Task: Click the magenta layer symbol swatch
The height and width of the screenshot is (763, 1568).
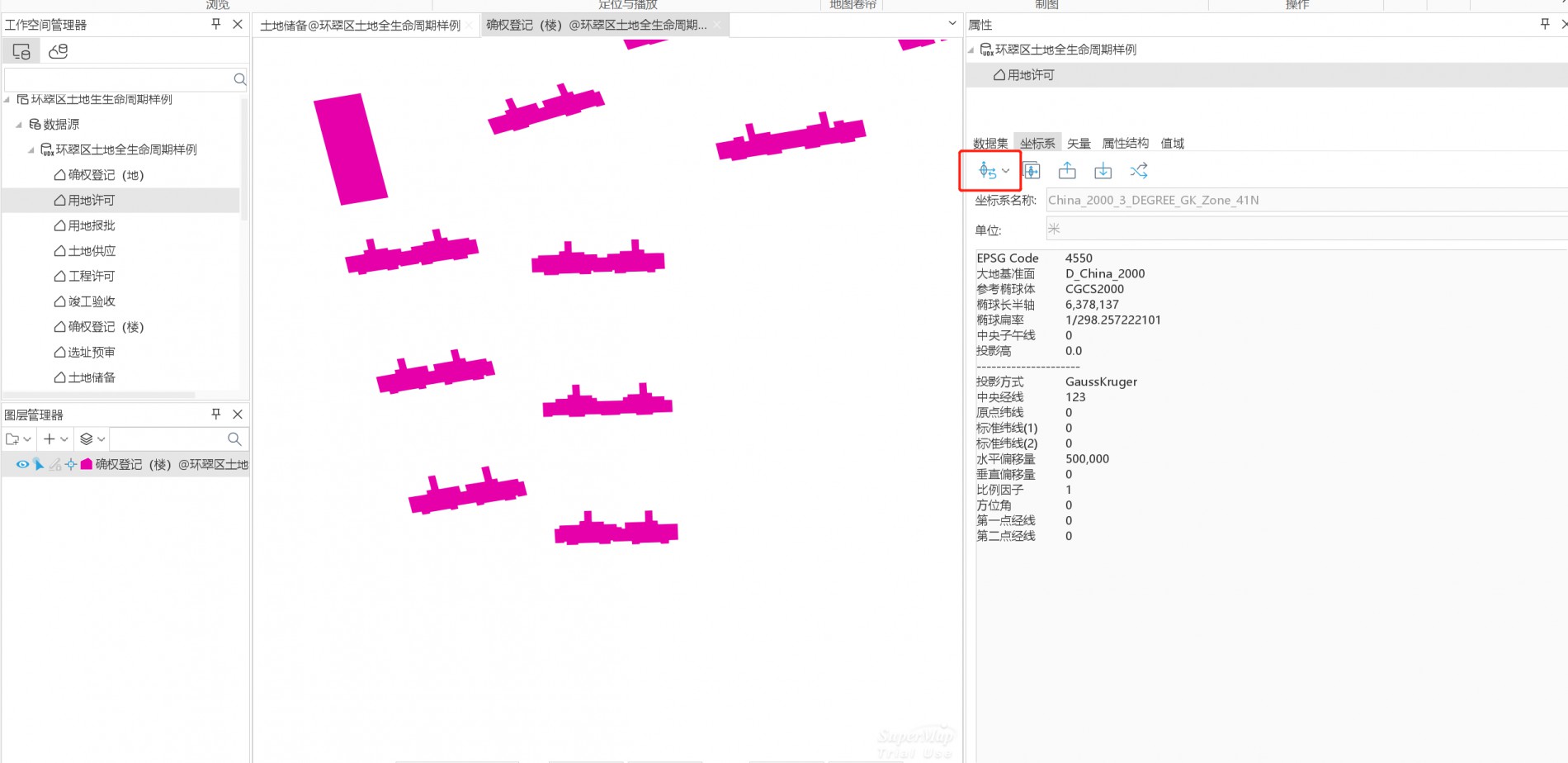Action: pos(86,464)
